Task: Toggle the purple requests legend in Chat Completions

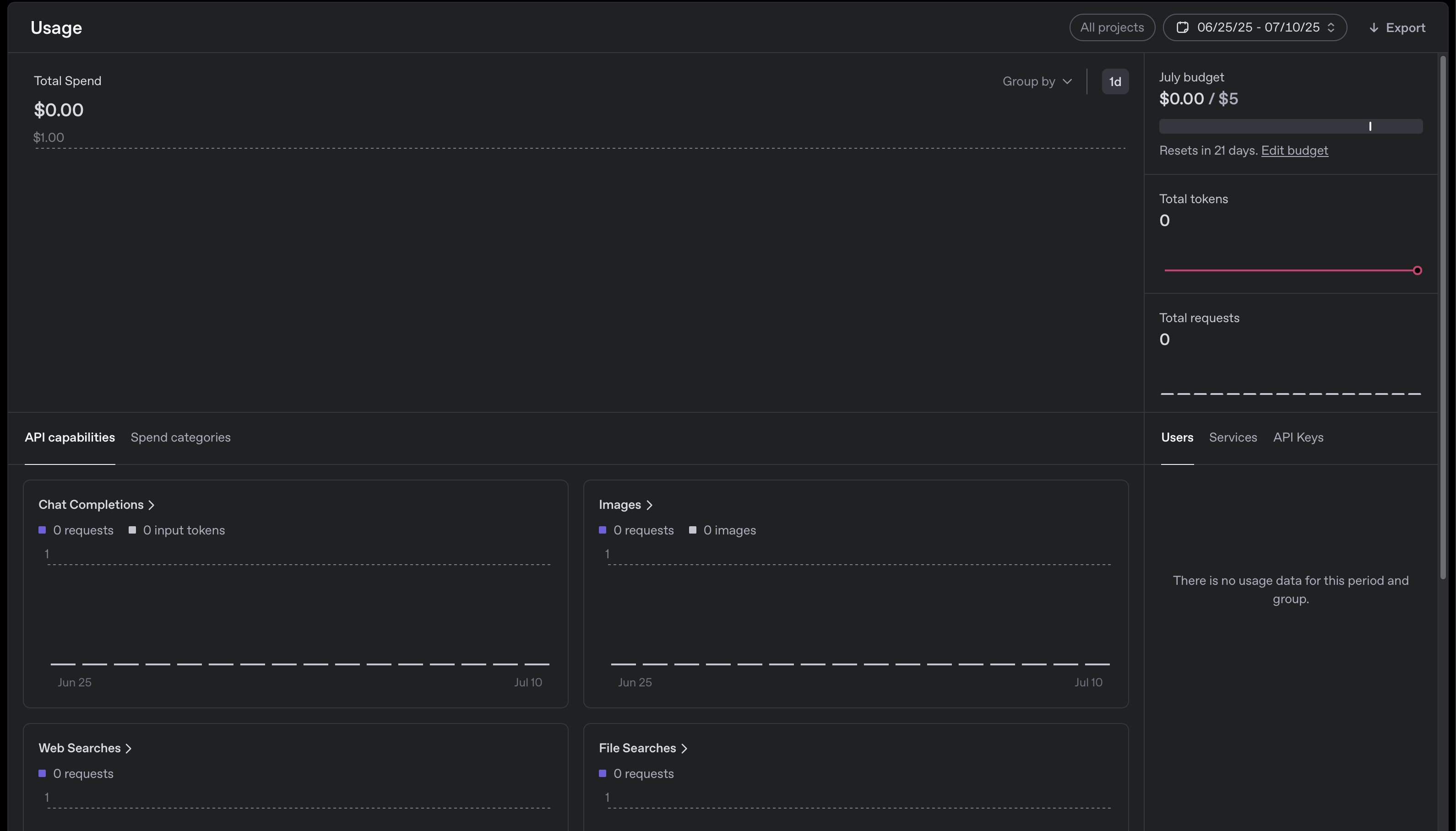Action: 42,530
